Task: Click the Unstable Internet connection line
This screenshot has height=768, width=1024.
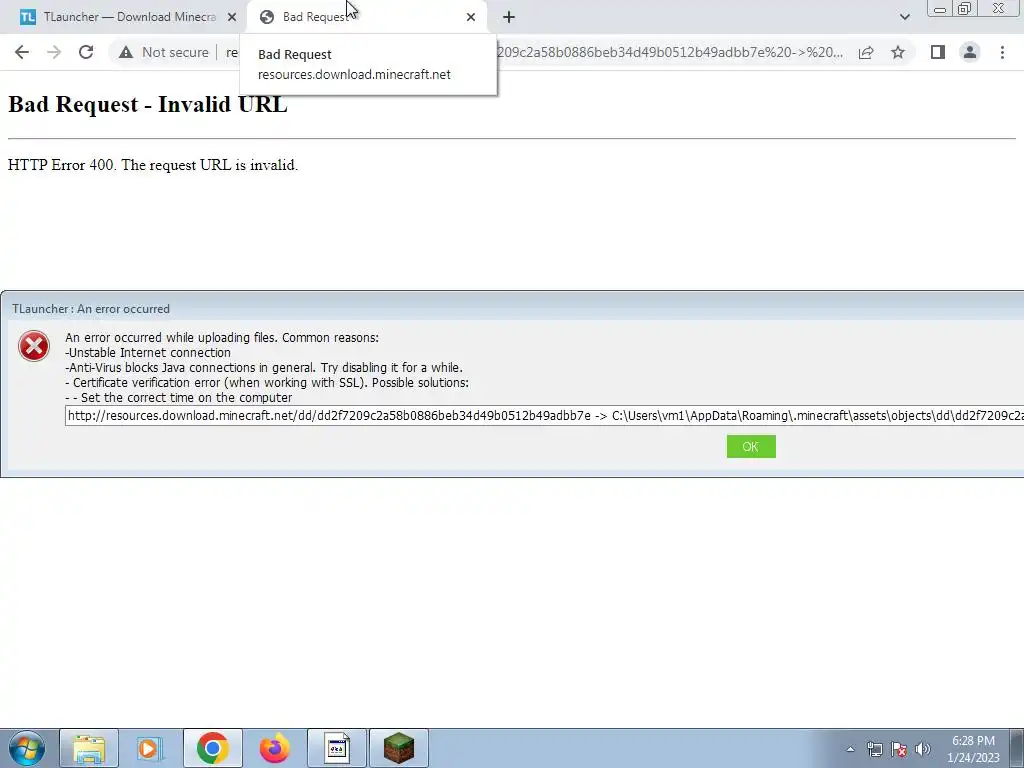Action: pyautogui.click(x=148, y=353)
